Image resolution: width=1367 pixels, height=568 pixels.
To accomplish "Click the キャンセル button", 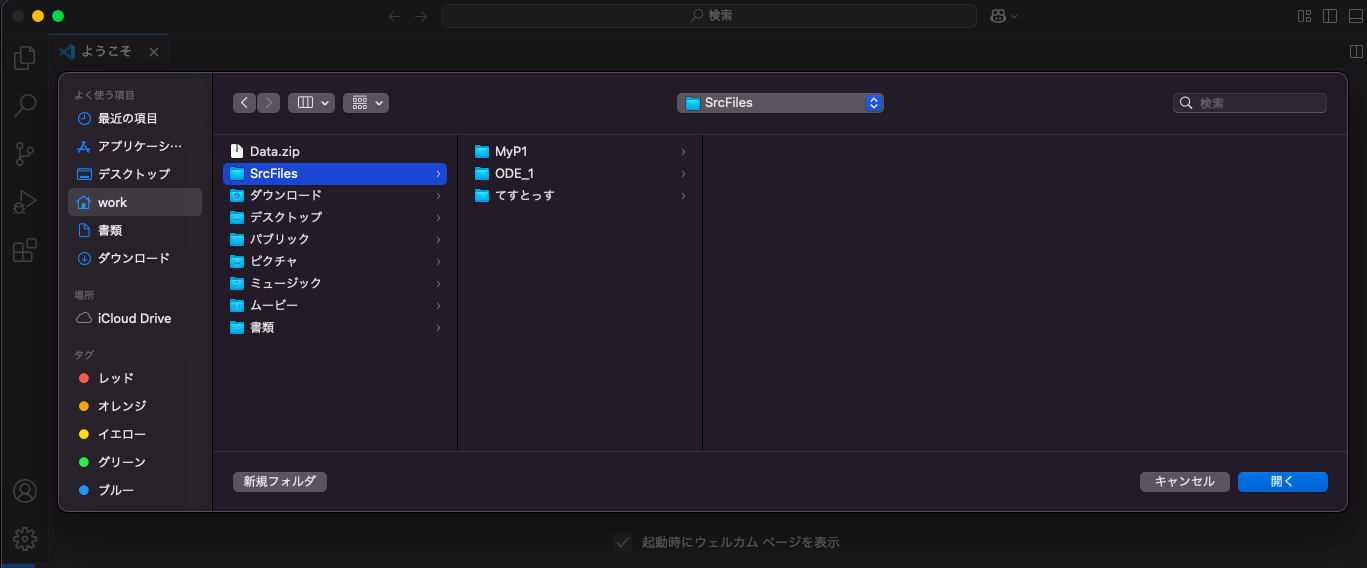I will tap(1185, 482).
